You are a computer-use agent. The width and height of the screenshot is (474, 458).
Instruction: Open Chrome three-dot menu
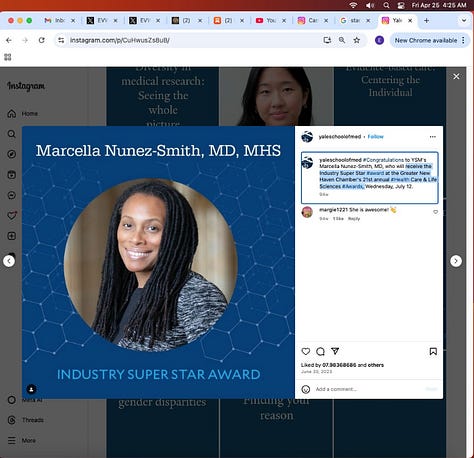point(463,40)
